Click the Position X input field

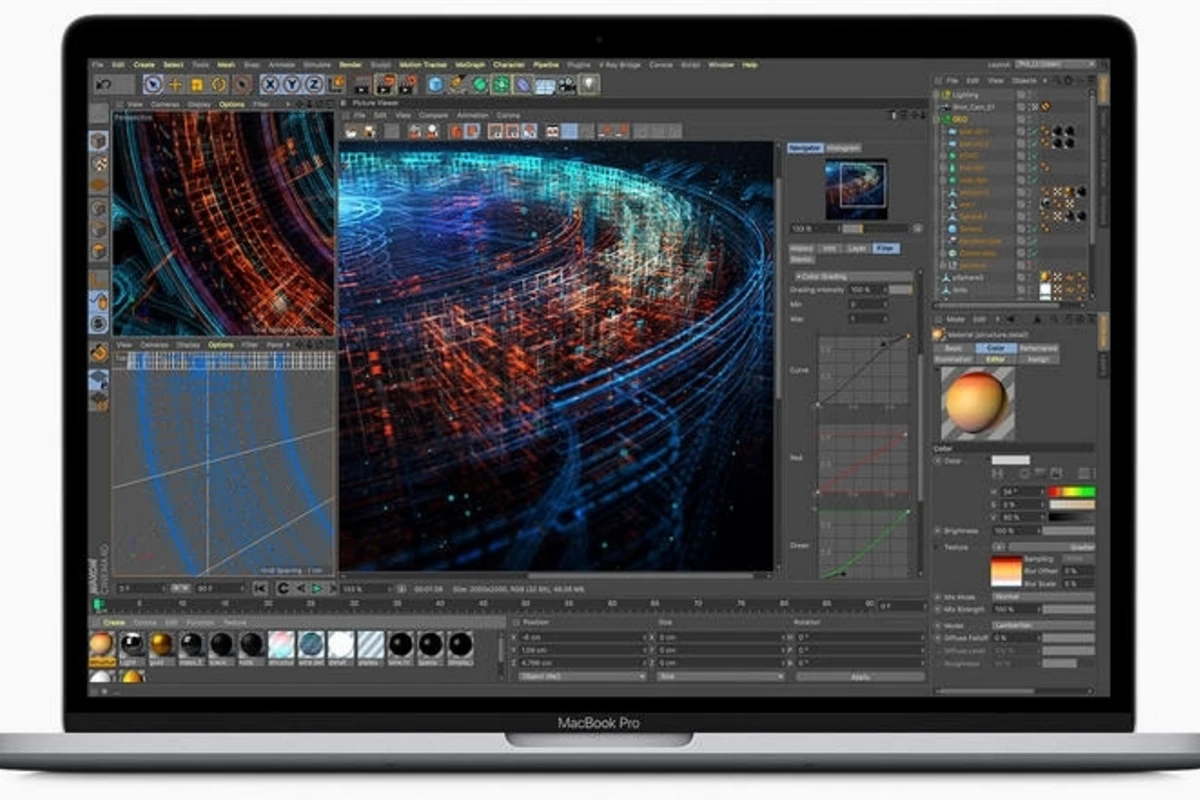(583, 637)
